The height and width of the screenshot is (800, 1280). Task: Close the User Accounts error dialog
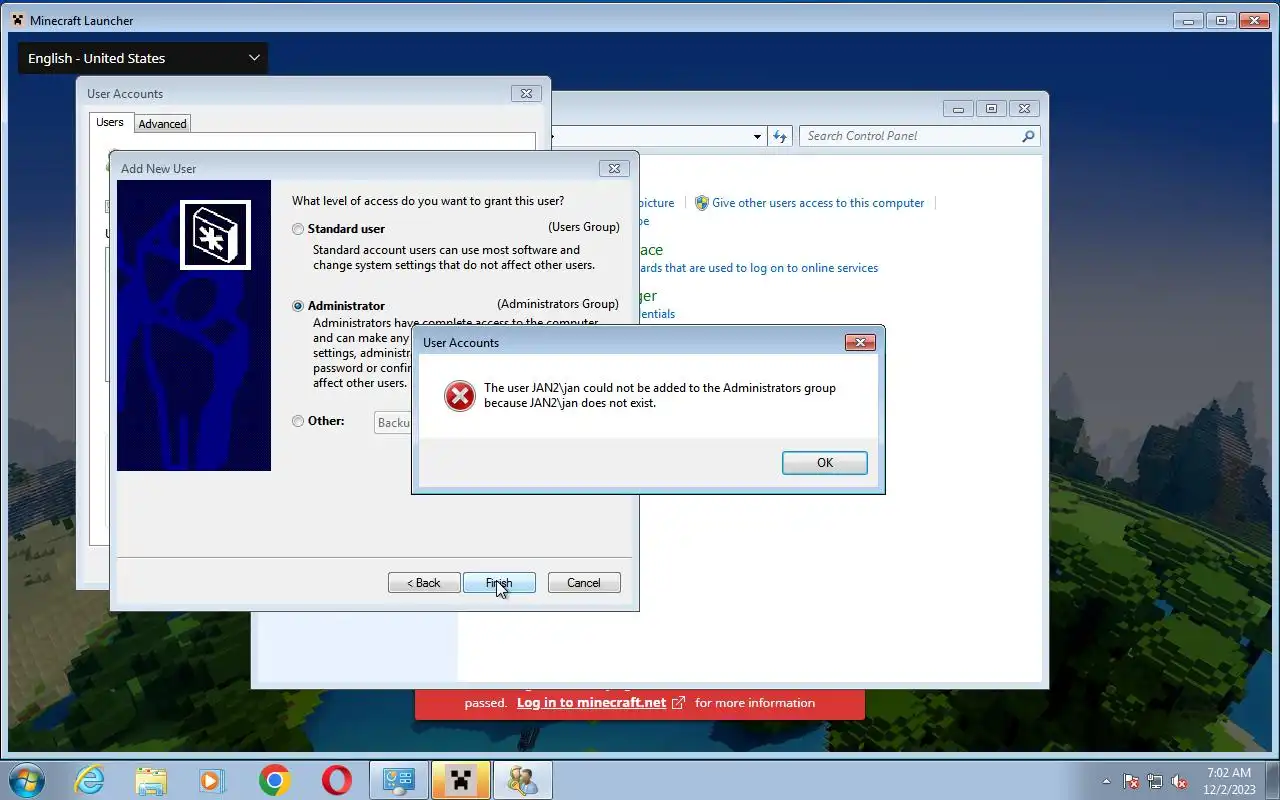[x=860, y=342]
